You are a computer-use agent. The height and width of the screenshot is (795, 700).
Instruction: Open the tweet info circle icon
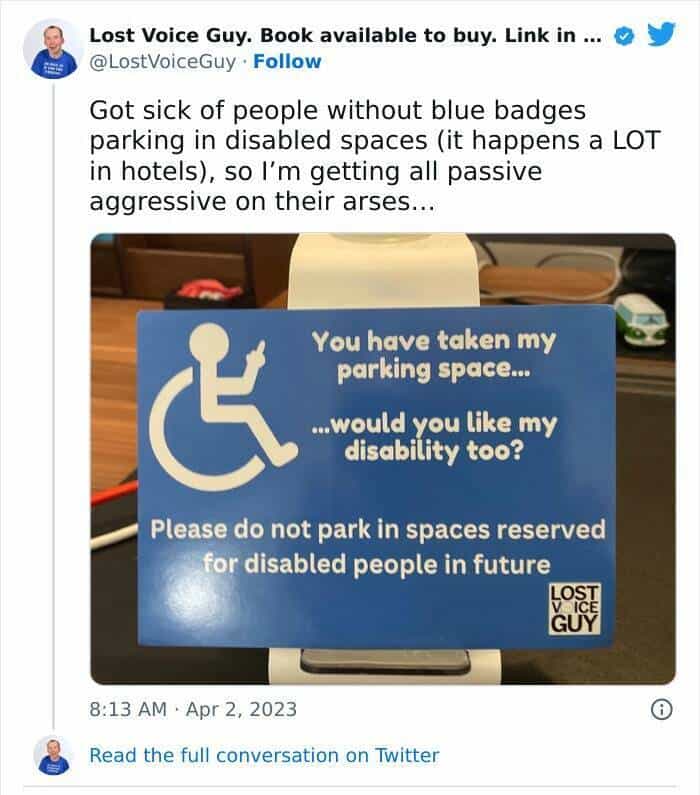[661, 709]
